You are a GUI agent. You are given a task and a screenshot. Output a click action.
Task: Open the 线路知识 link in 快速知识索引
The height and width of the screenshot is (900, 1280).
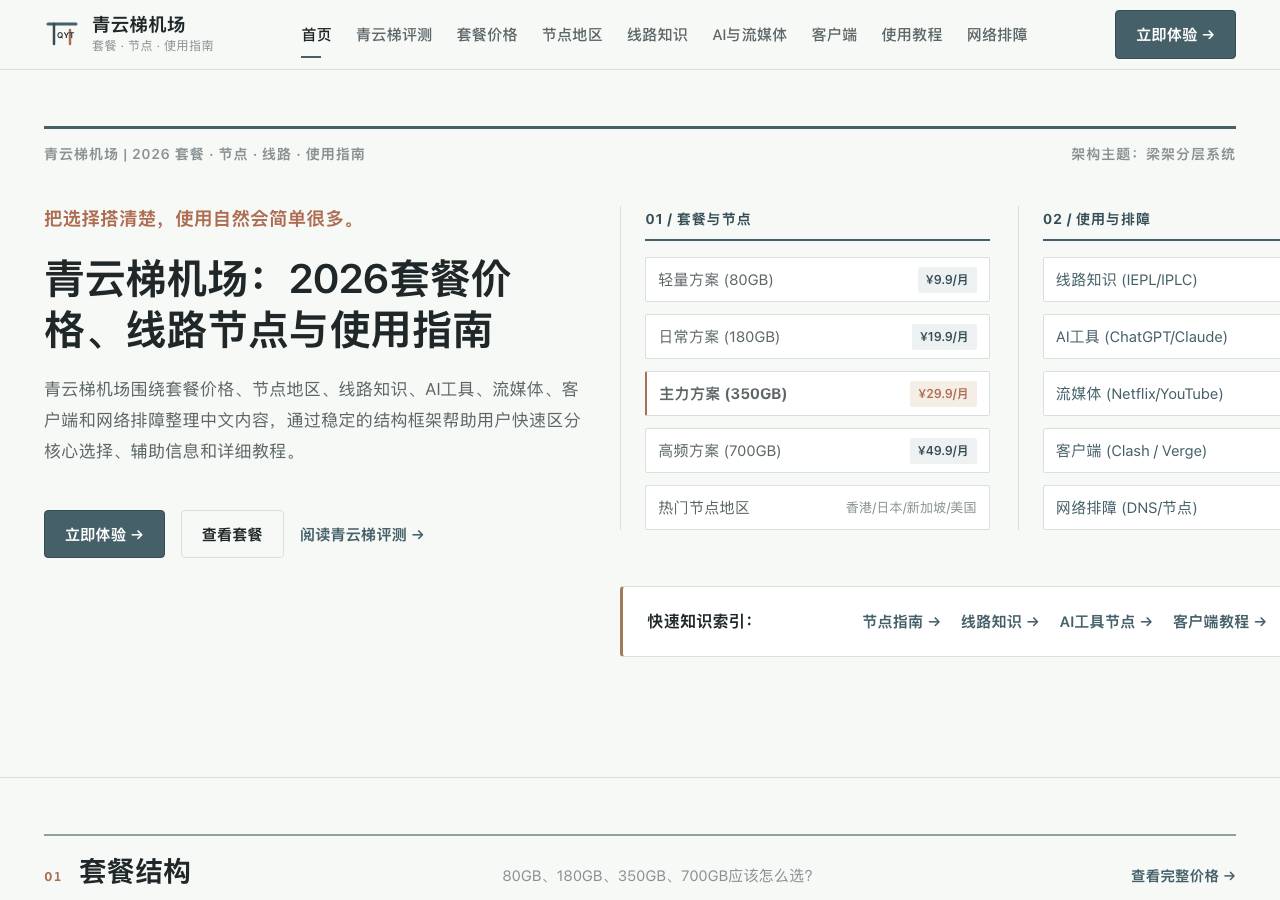pos(1000,622)
